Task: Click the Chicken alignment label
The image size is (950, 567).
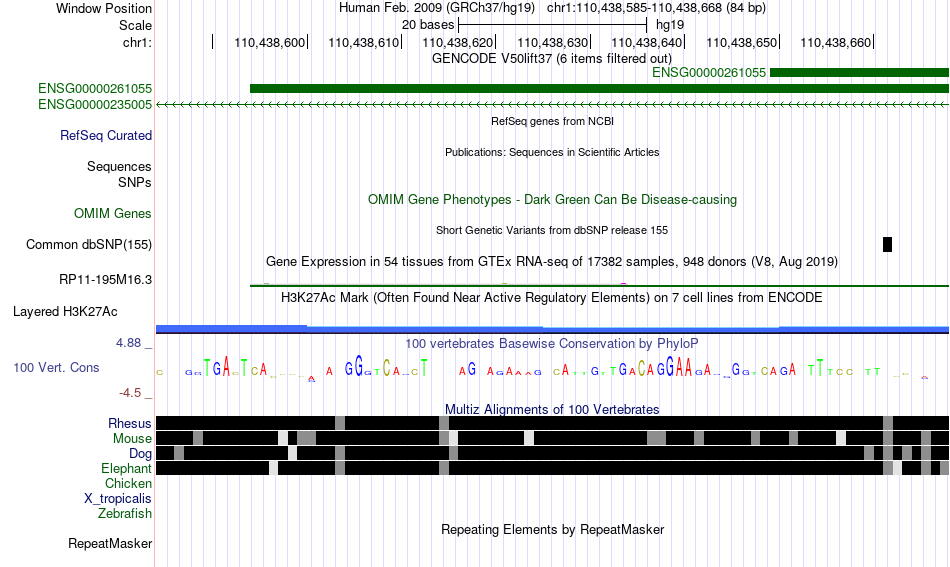Action: coord(128,483)
